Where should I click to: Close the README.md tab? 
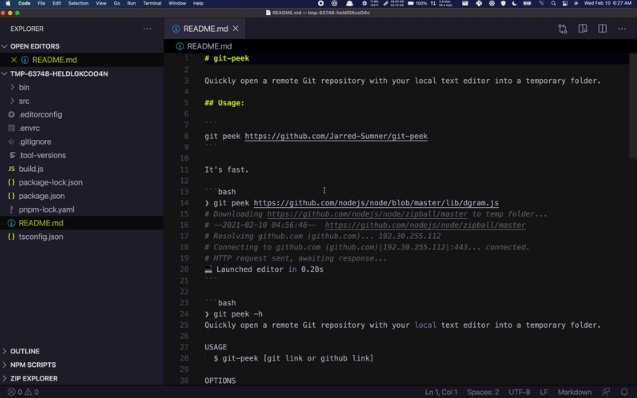point(236,29)
